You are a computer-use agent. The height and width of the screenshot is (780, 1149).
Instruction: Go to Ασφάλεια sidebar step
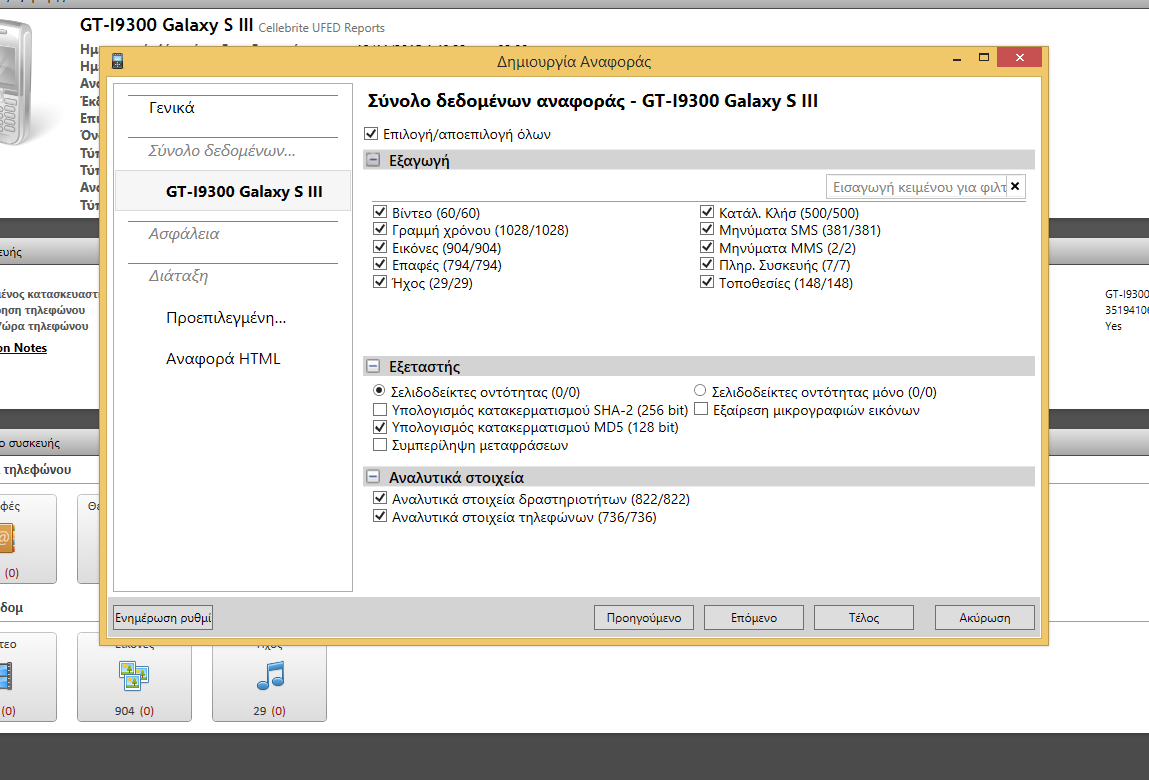(184, 234)
